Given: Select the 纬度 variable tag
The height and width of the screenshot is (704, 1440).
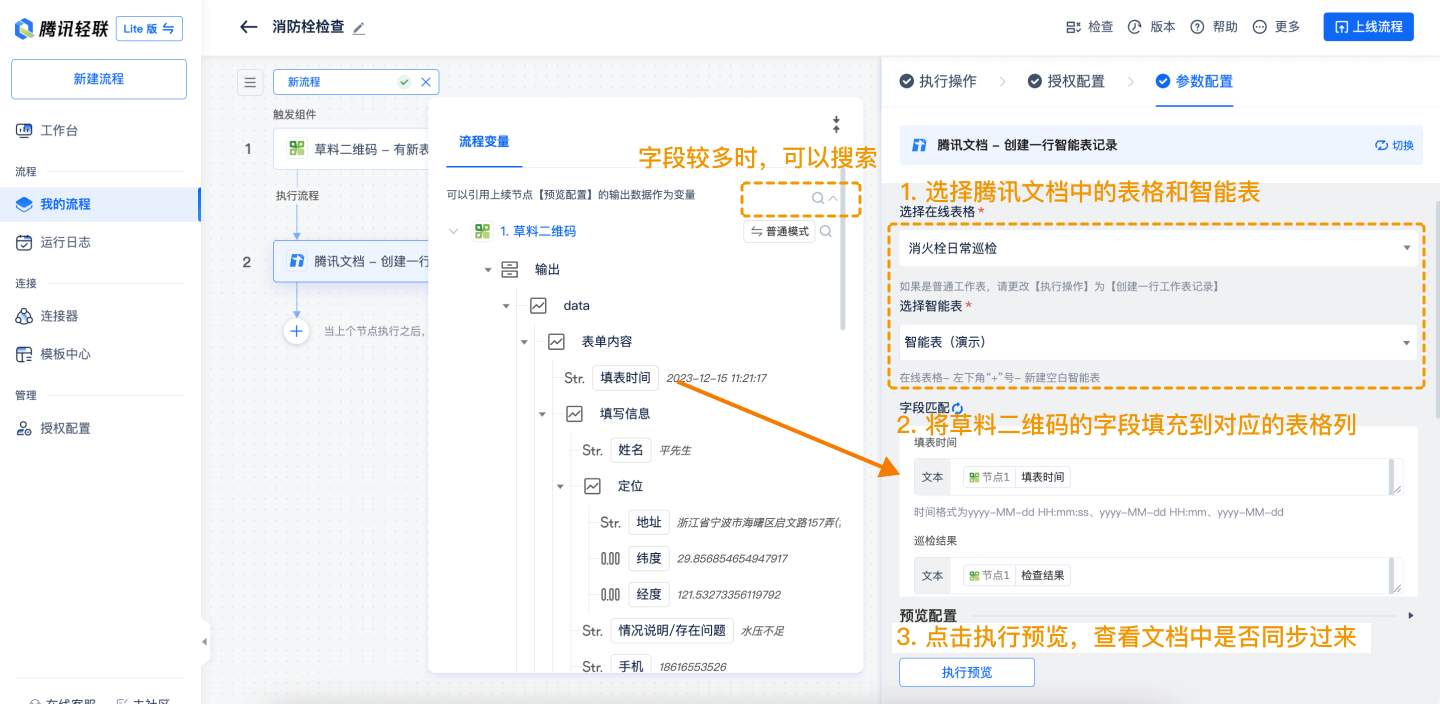Looking at the screenshot, I should point(649,558).
